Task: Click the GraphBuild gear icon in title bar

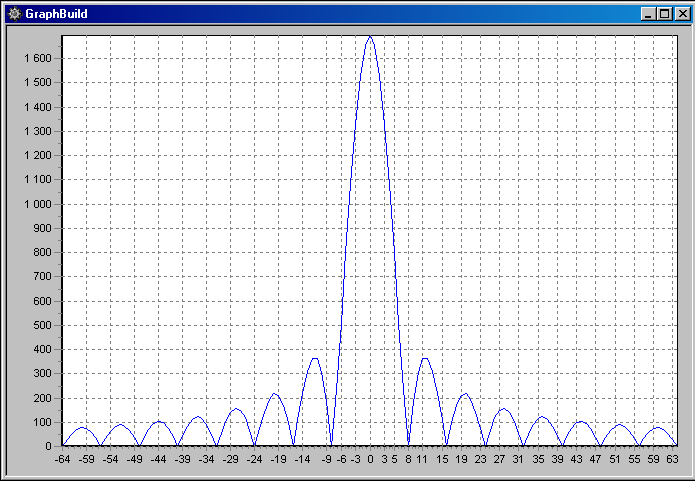Action: pos(14,14)
